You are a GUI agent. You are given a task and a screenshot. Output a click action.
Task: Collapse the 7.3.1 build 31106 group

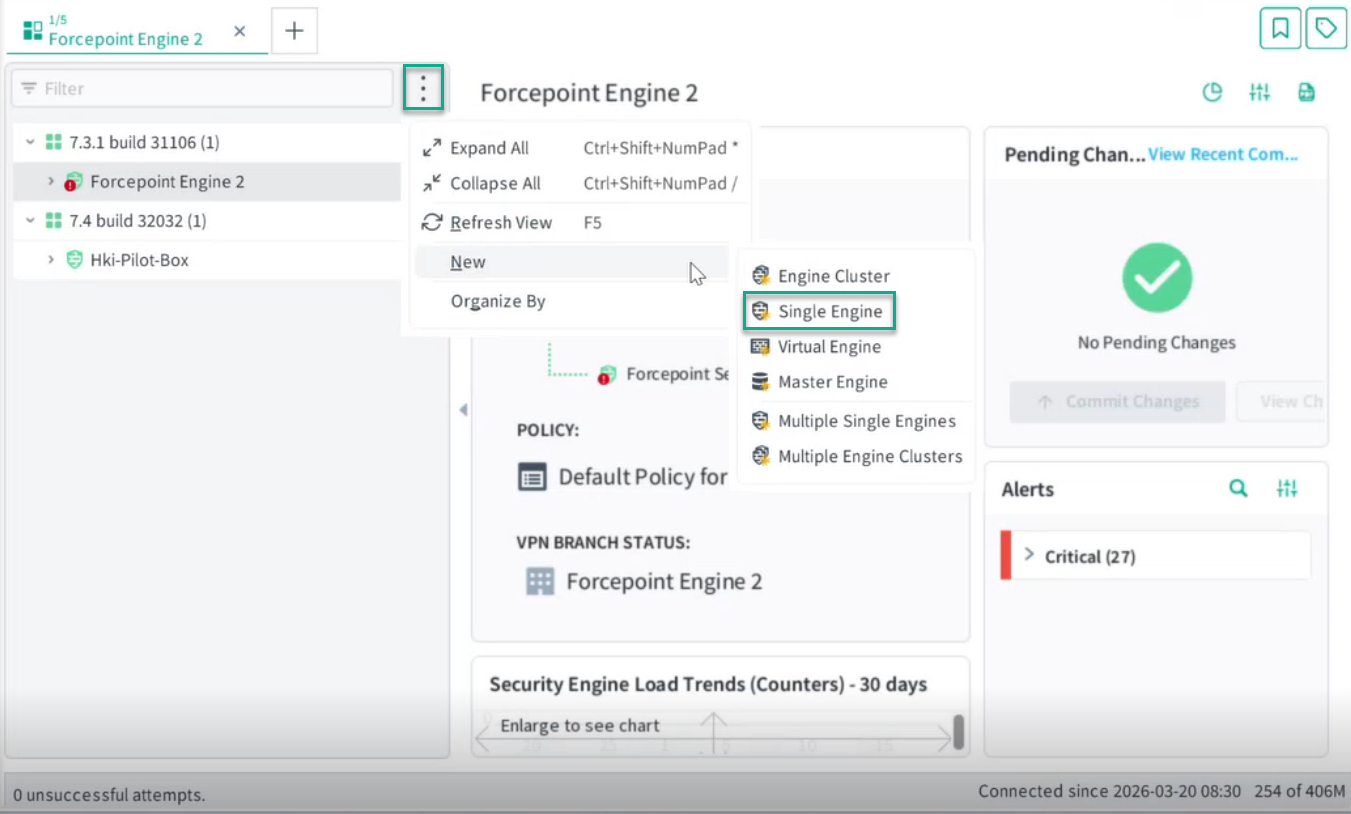click(x=30, y=143)
